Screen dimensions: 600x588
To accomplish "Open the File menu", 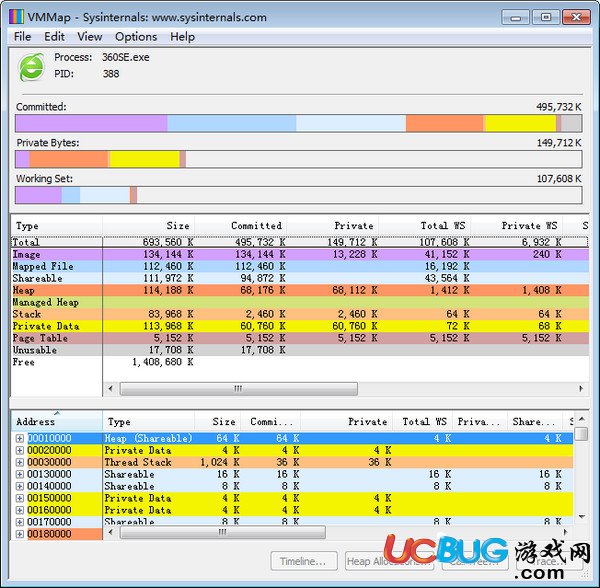I will [22, 37].
